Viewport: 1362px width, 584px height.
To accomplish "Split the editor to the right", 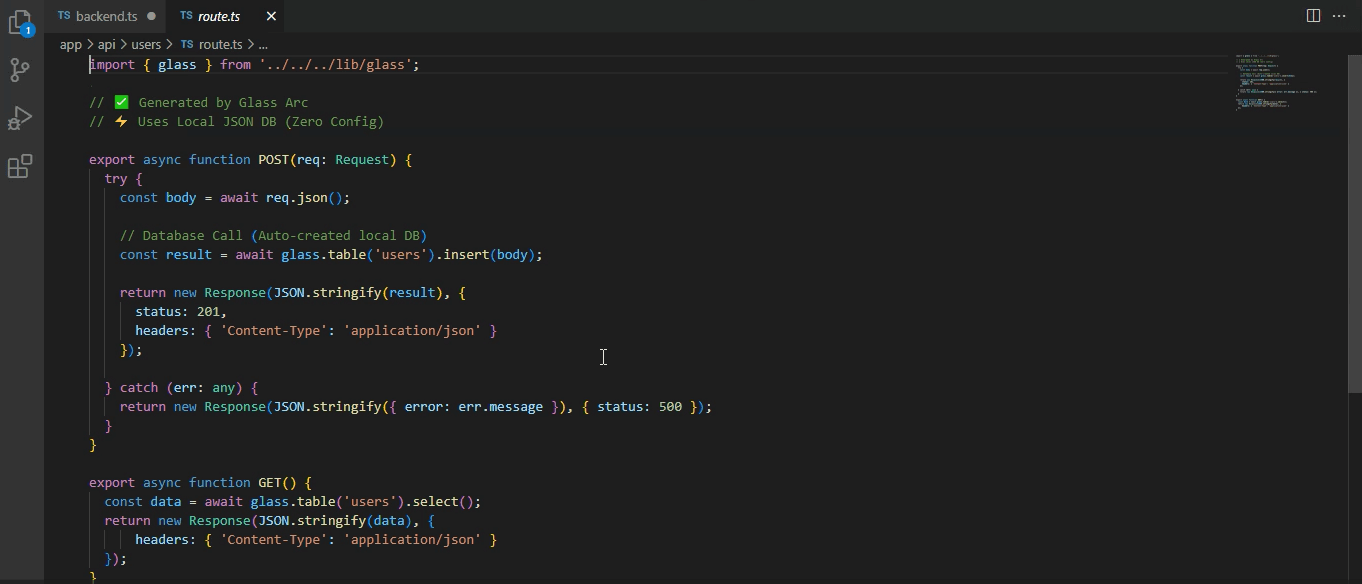I will [1313, 16].
